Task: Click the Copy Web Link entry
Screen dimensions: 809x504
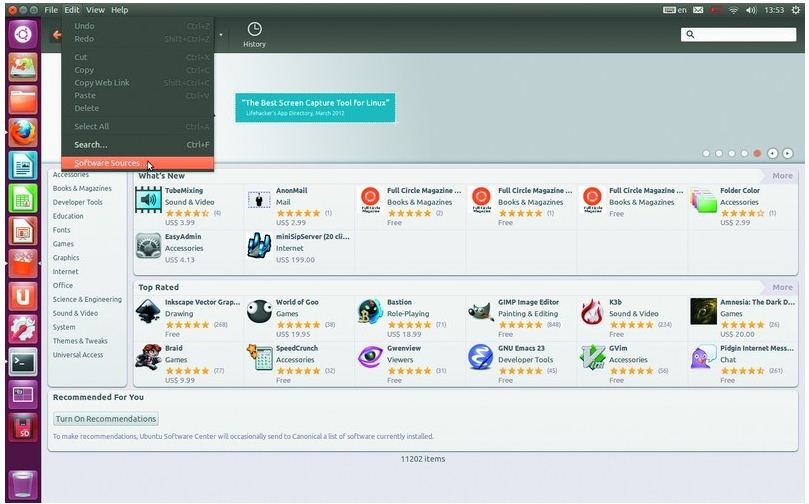Action: coord(137,83)
